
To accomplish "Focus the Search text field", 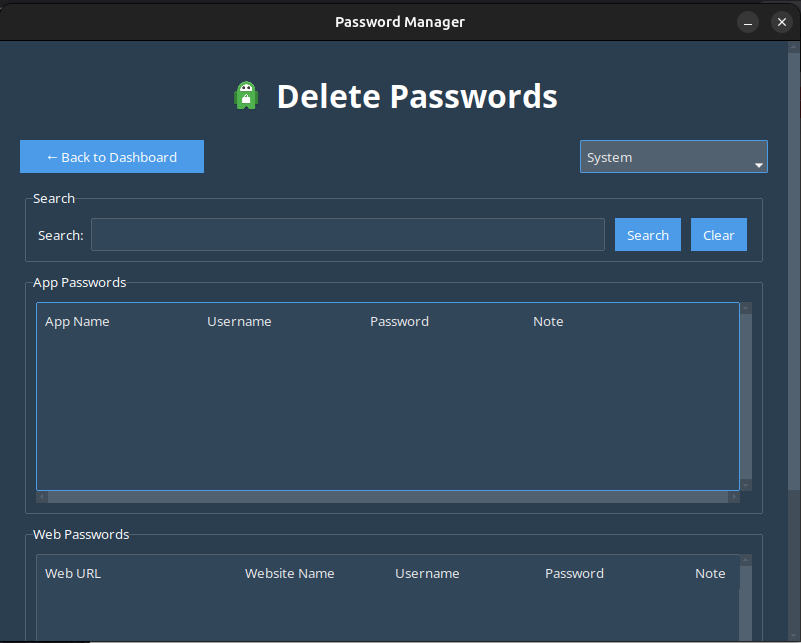I will pos(347,235).
